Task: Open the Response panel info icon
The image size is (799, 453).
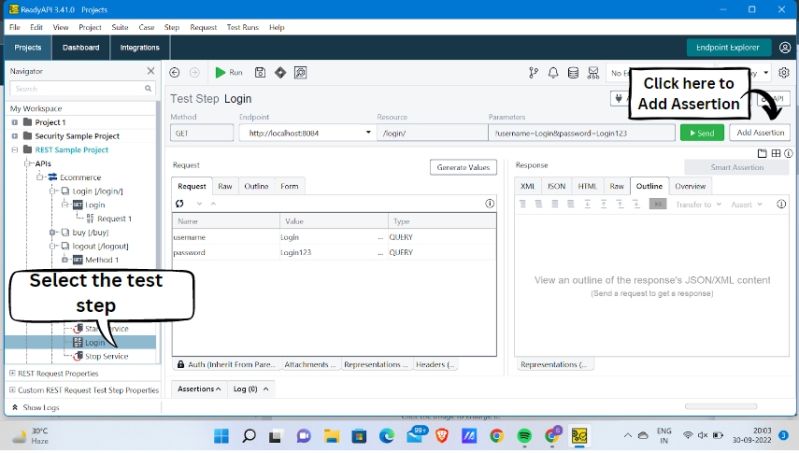Action: [781, 204]
